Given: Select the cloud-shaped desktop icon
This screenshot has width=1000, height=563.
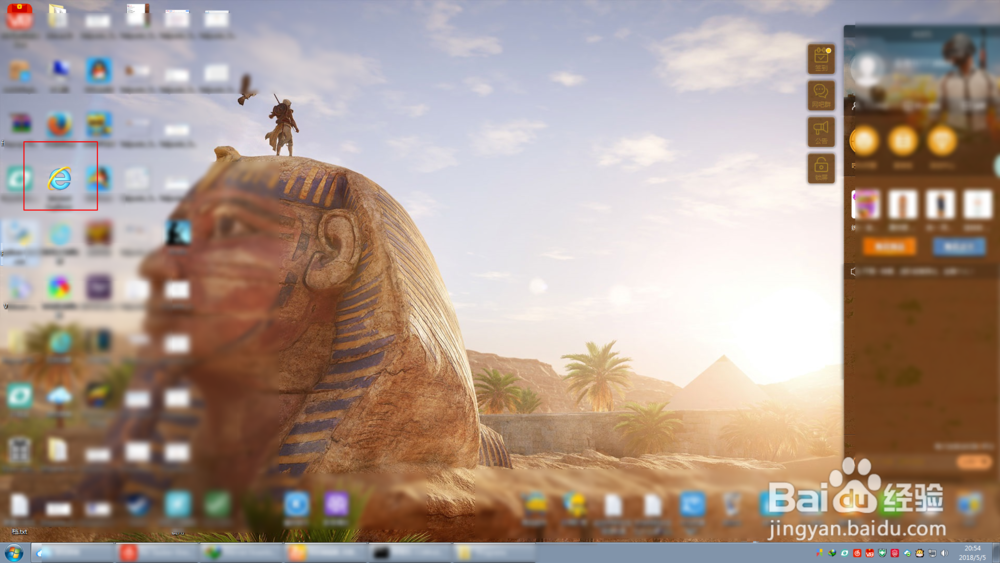Looking at the screenshot, I should [x=59, y=397].
